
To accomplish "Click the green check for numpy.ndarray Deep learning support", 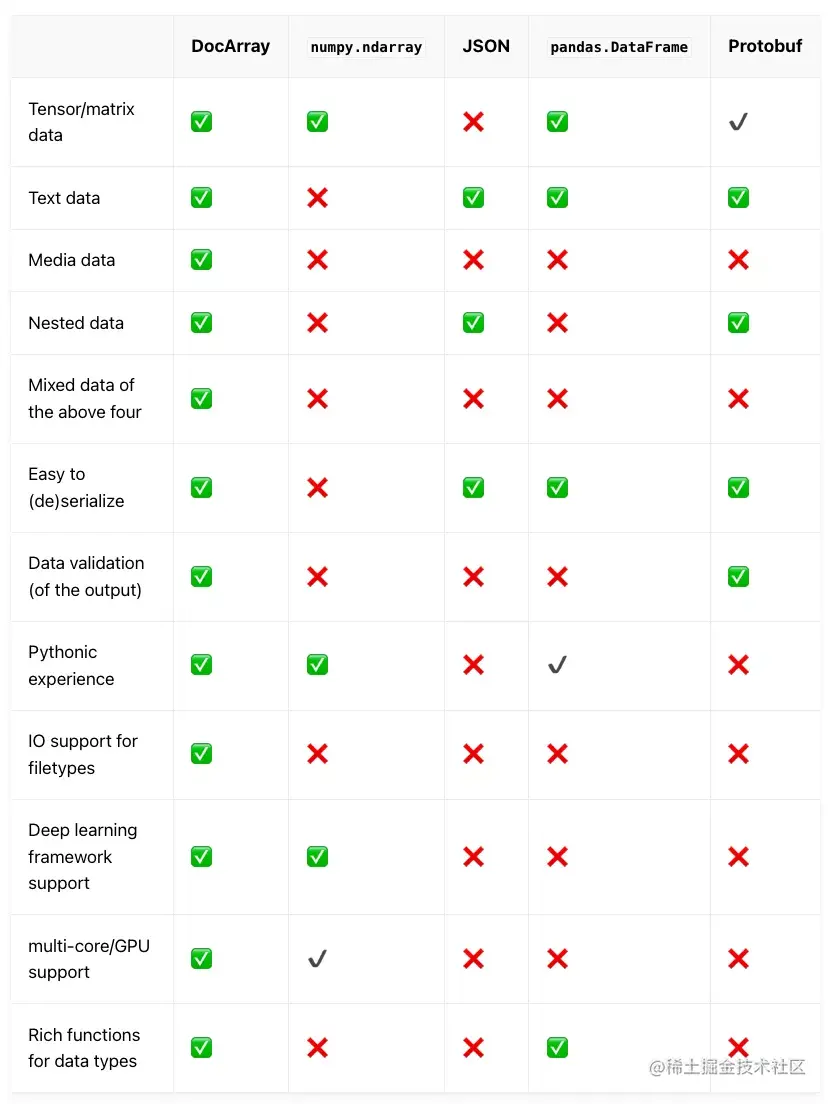I will [x=317, y=857].
